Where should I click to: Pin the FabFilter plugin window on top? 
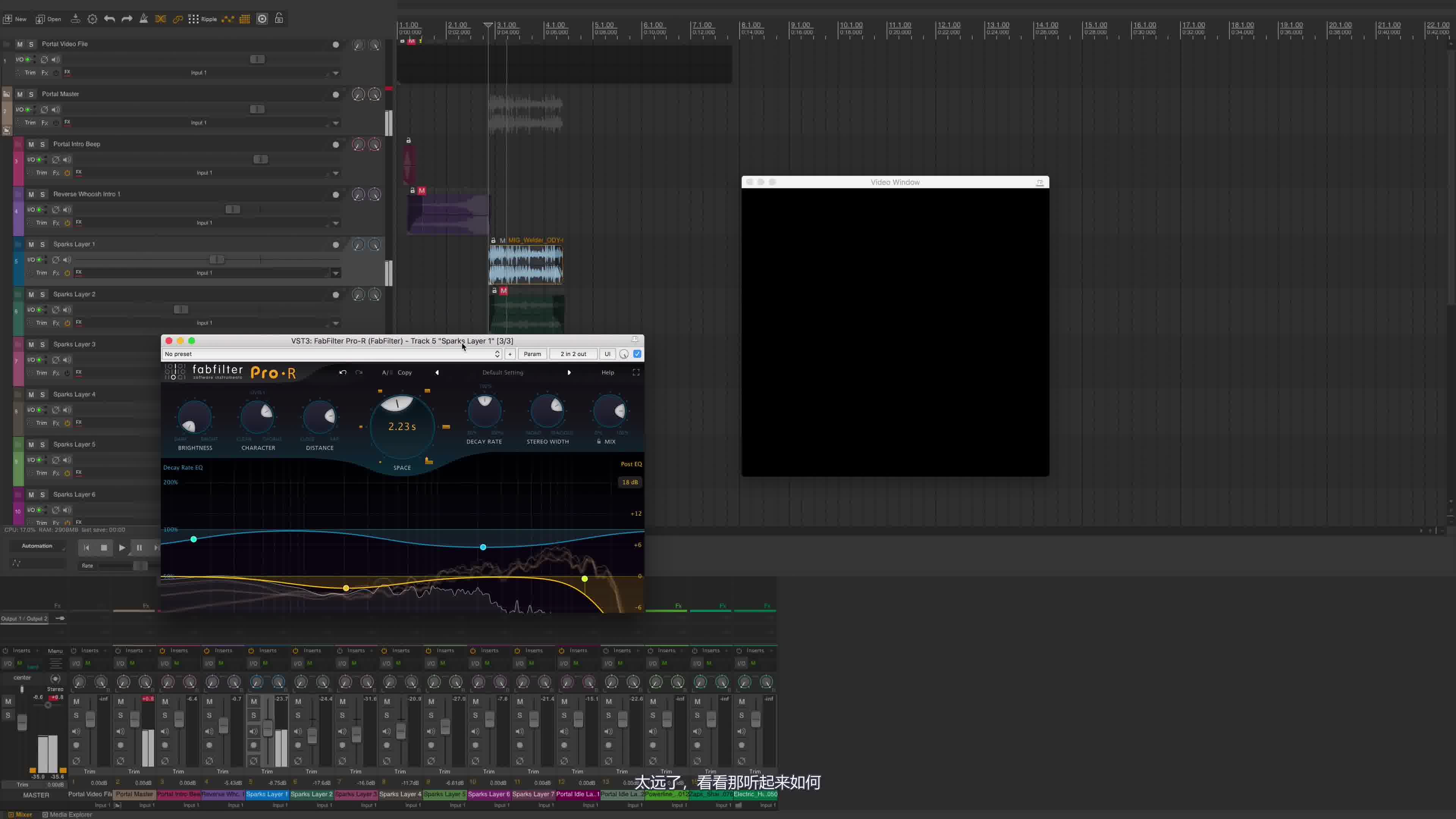tap(635, 340)
